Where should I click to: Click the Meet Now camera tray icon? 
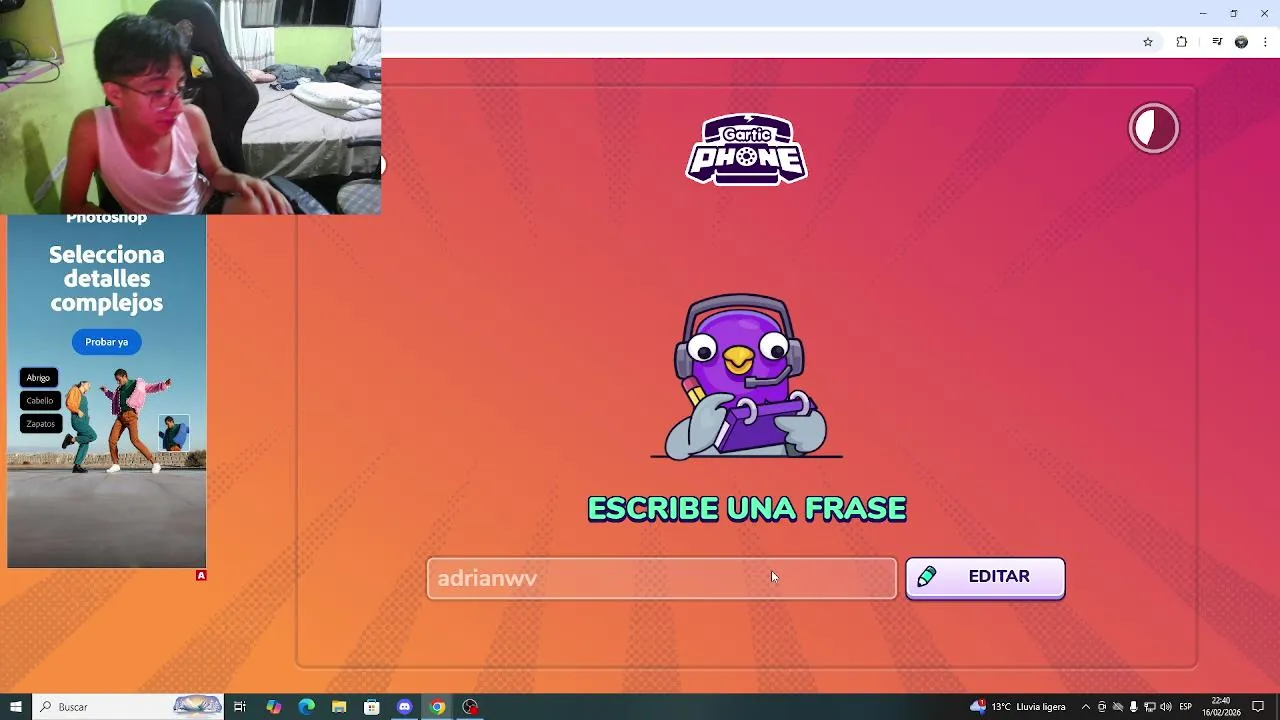(1102, 707)
